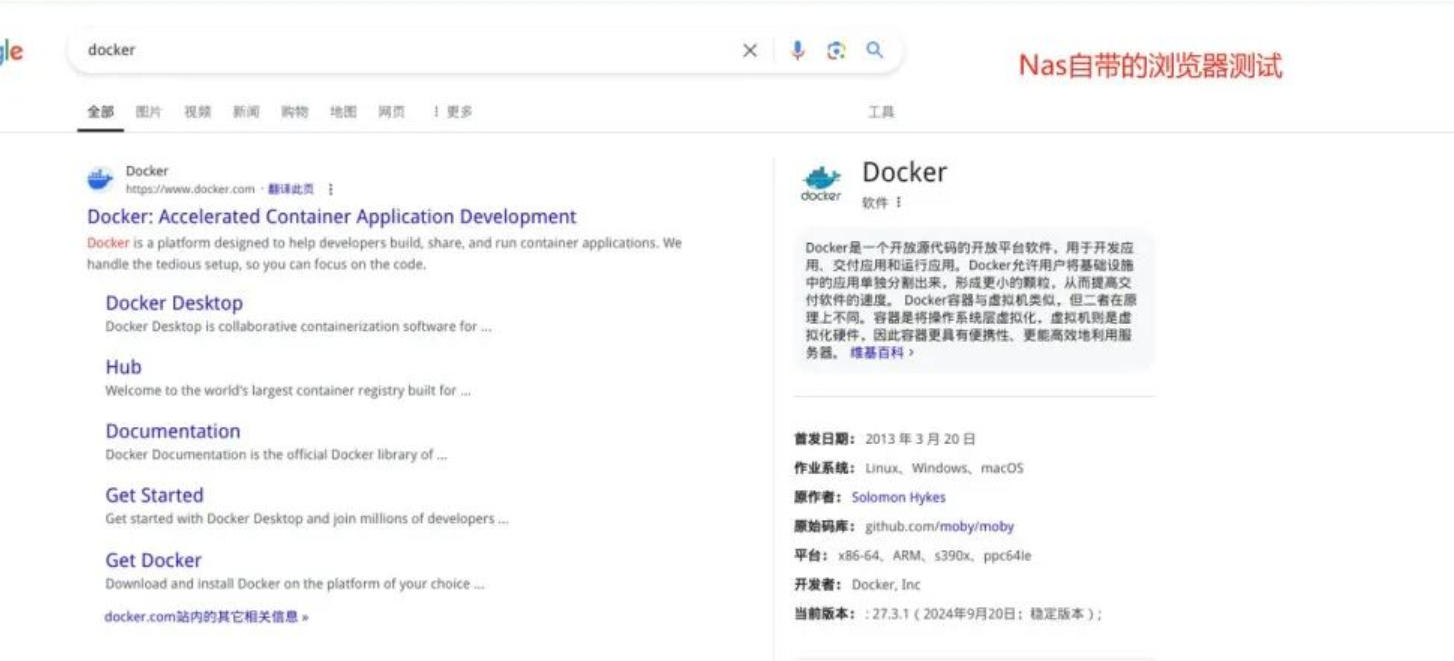This screenshot has width=1454, height=661.
Task: Open Google Lens image search icon
Action: coord(836,51)
